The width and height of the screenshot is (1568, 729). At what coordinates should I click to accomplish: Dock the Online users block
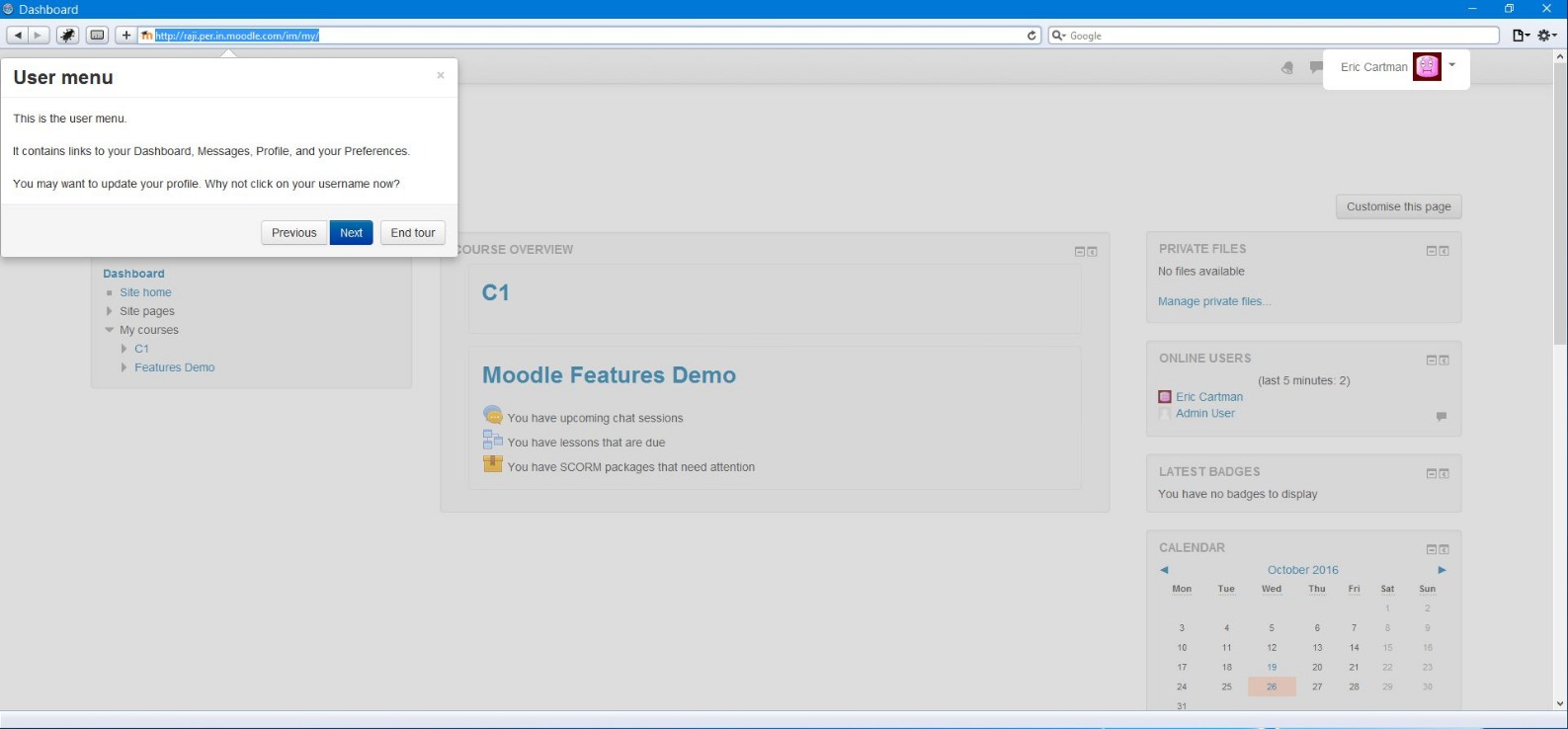point(1444,361)
